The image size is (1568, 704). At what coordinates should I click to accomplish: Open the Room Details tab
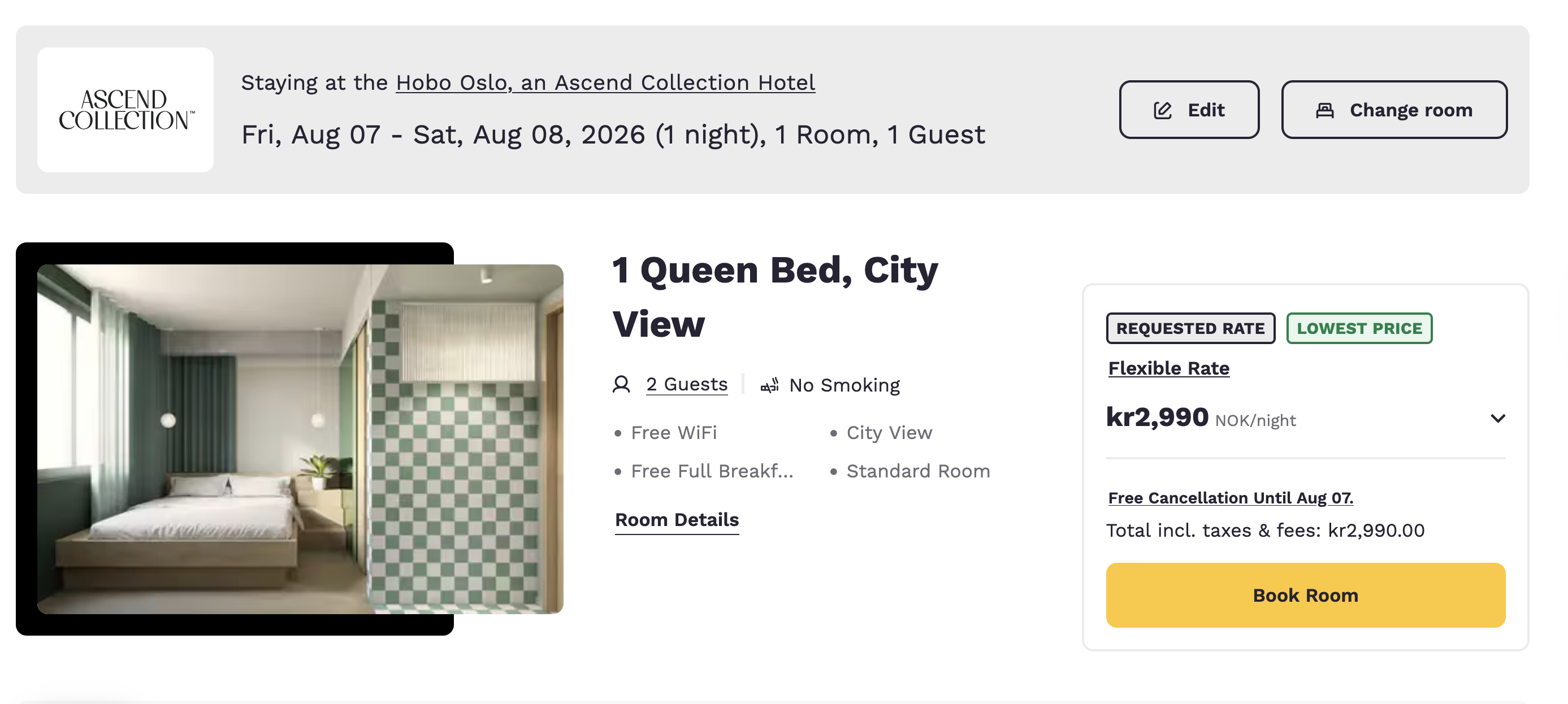677,520
